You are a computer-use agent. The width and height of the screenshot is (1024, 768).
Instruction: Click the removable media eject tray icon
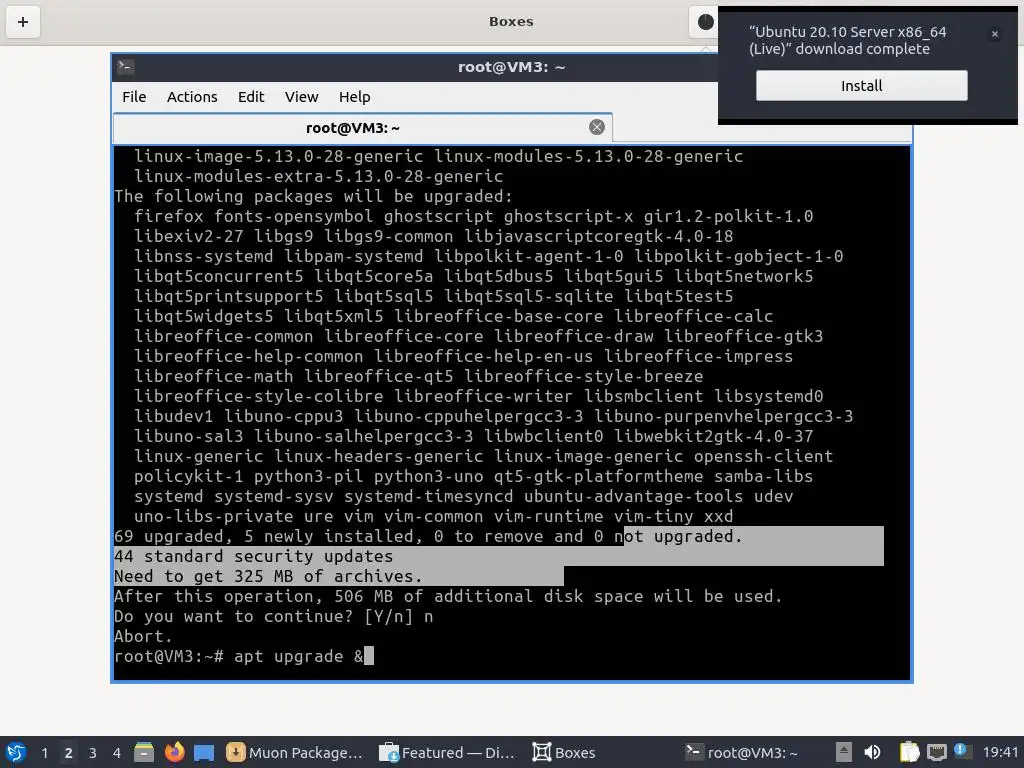click(x=844, y=752)
